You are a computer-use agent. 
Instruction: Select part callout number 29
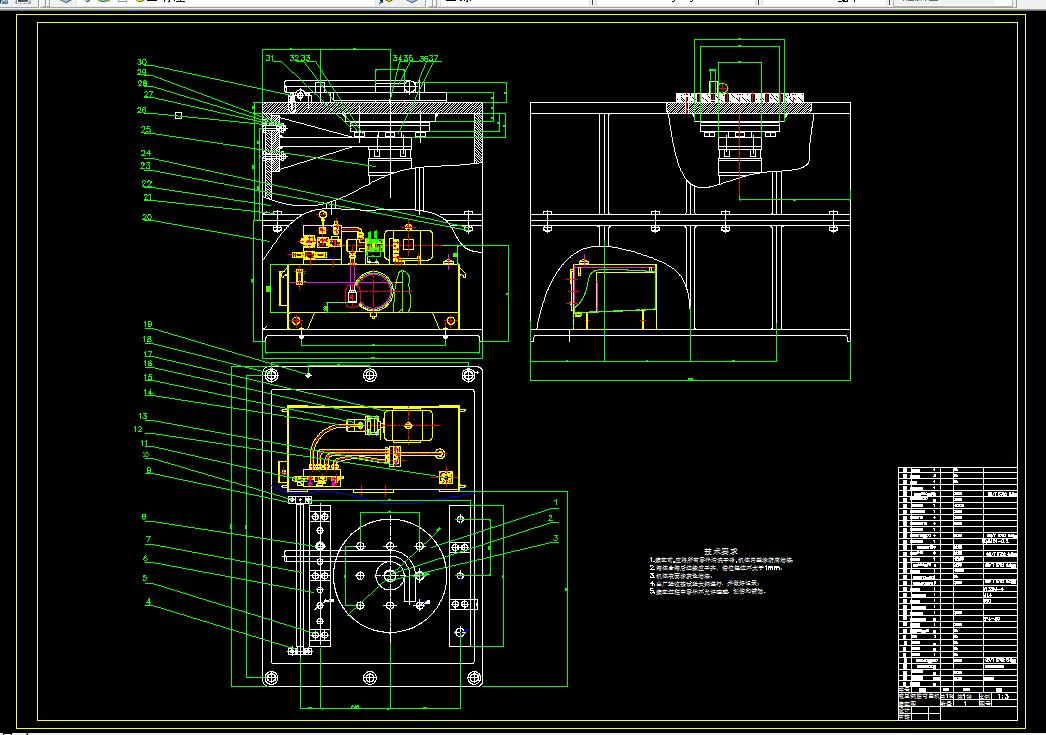[141, 72]
